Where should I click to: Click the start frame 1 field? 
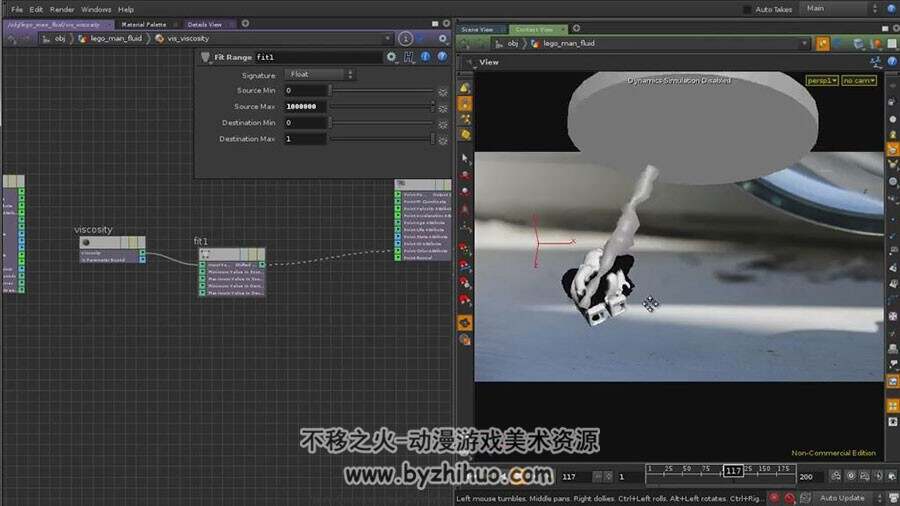coord(630,477)
